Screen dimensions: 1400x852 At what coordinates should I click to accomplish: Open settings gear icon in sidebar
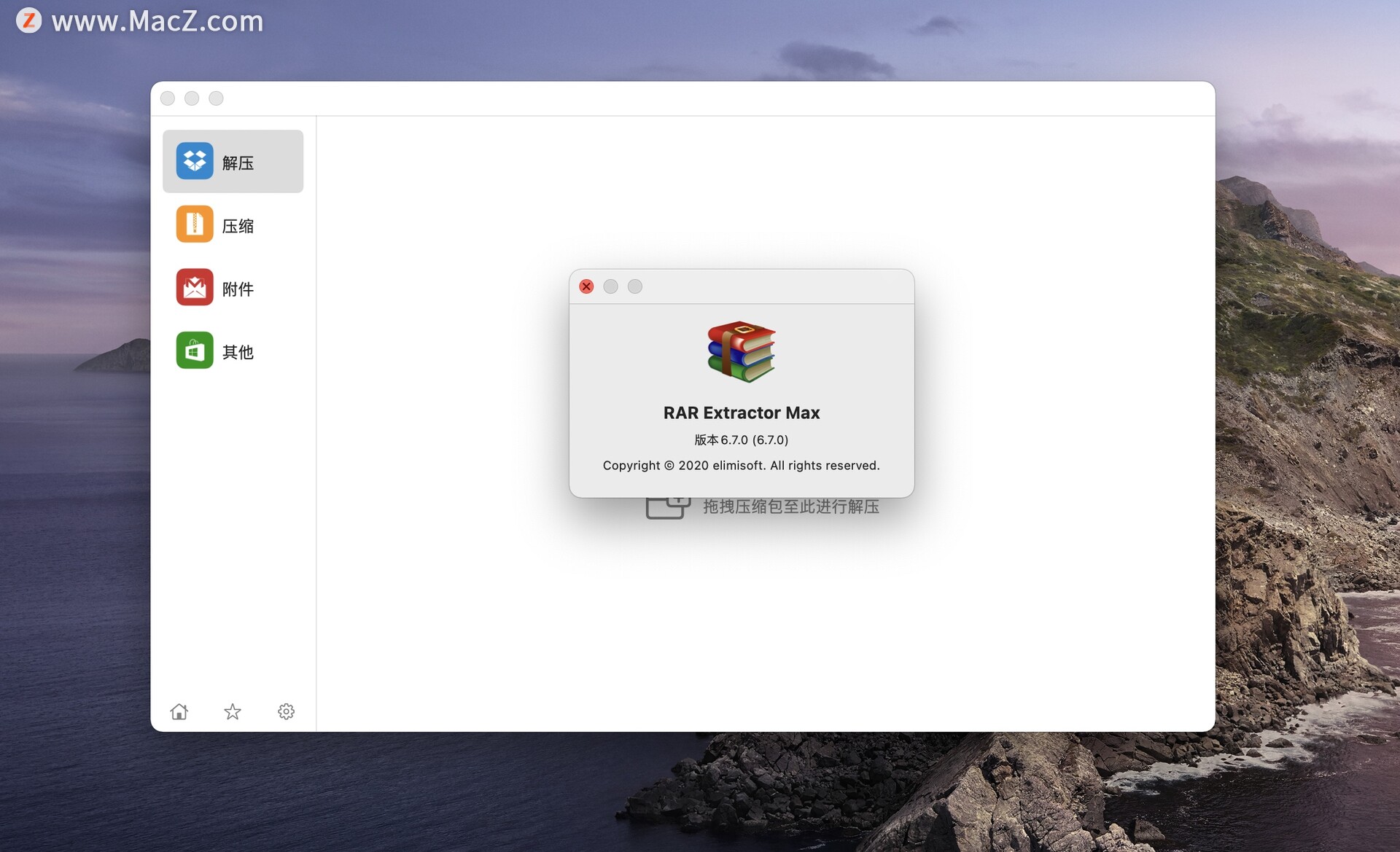(x=286, y=711)
